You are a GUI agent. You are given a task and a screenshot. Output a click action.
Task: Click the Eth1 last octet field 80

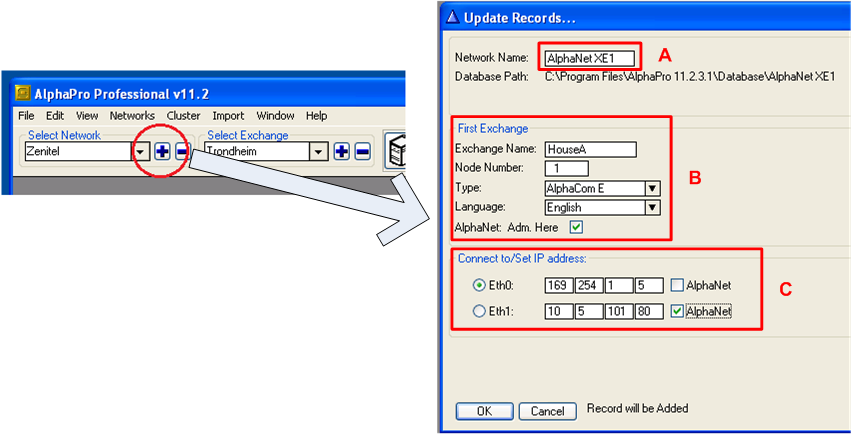[649, 311]
